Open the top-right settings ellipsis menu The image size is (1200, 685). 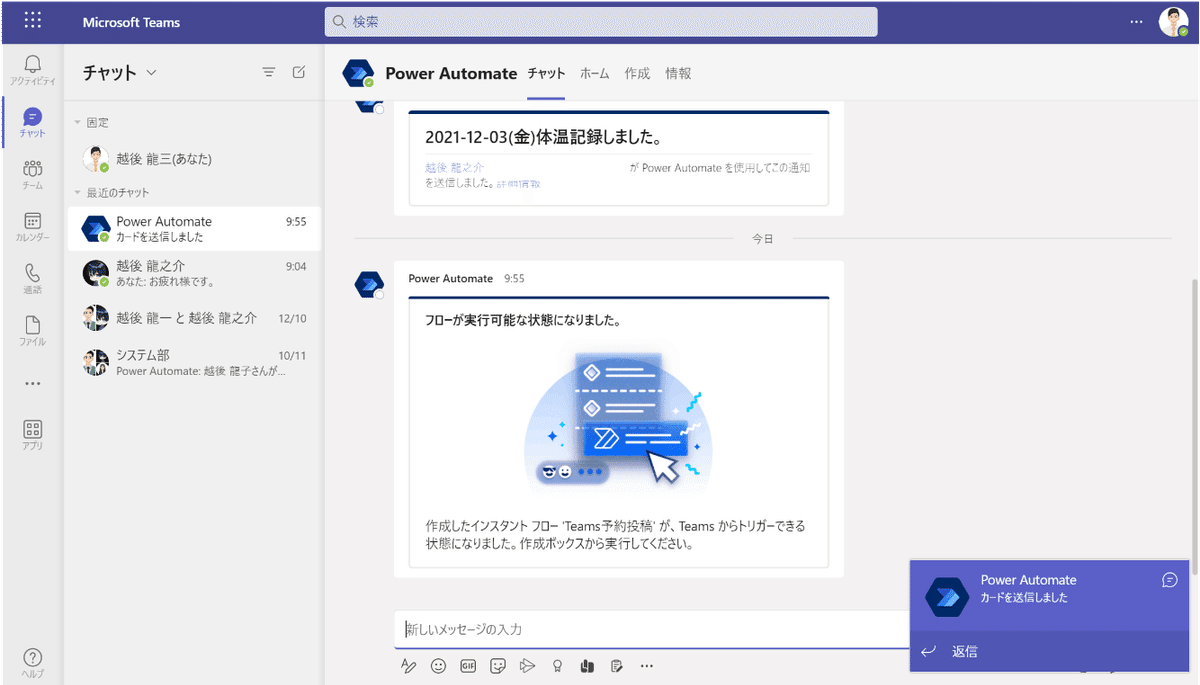point(1135,21)
